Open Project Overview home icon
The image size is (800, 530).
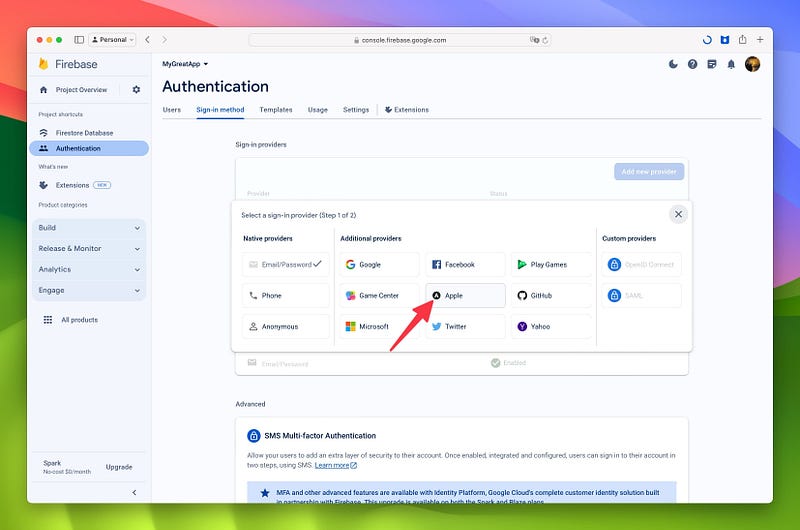[x=43, y=90]
